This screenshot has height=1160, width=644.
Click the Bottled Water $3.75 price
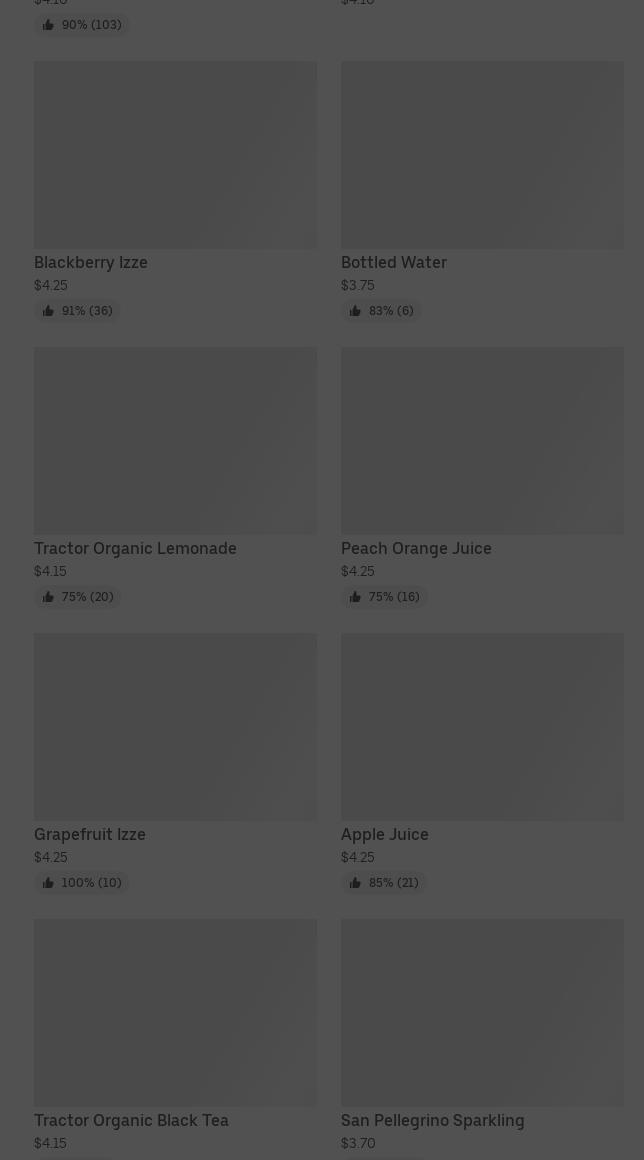[x=357, y=285]
